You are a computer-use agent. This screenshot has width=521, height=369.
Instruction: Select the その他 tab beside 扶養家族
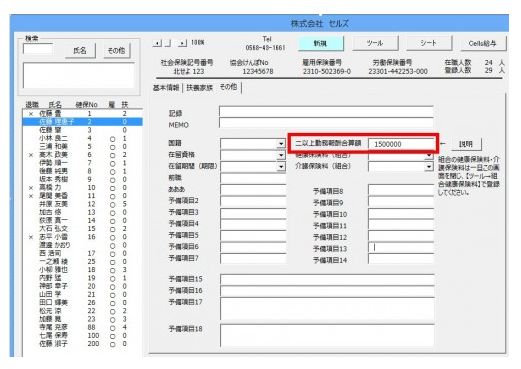coord(228,87)
